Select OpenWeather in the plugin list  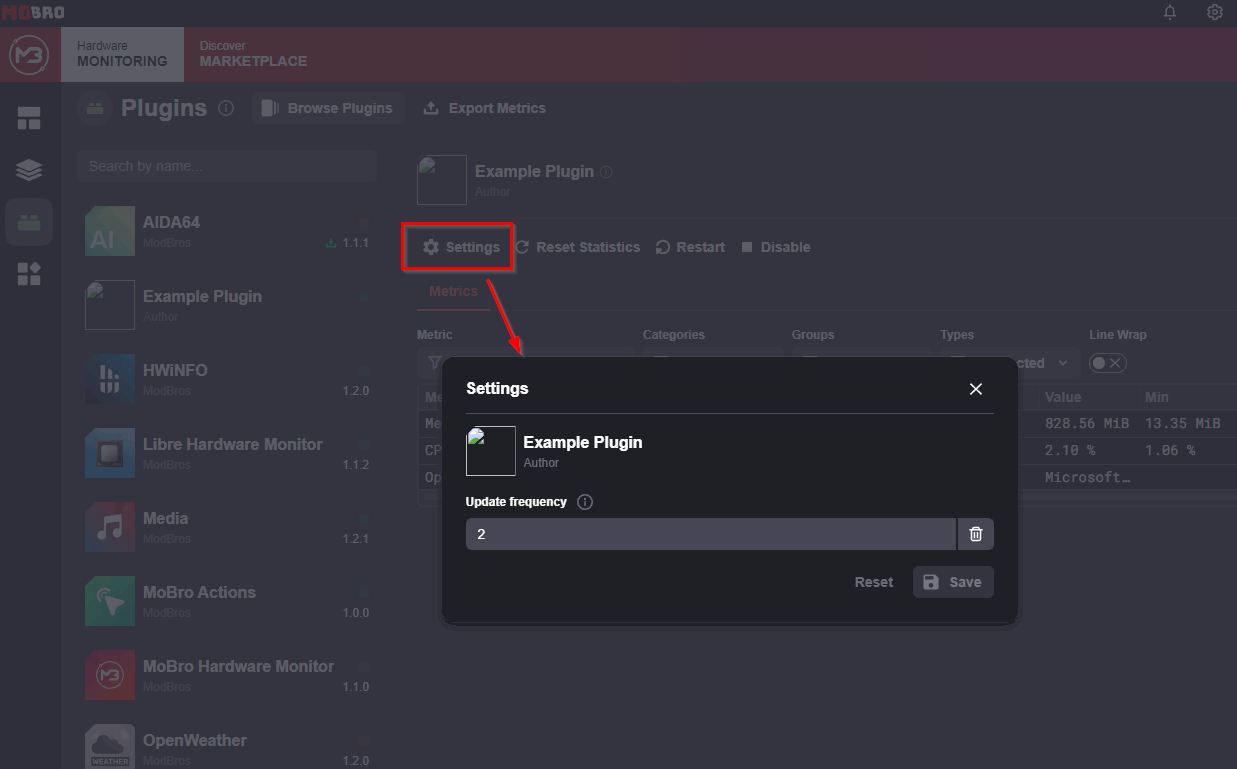[227, 745]
